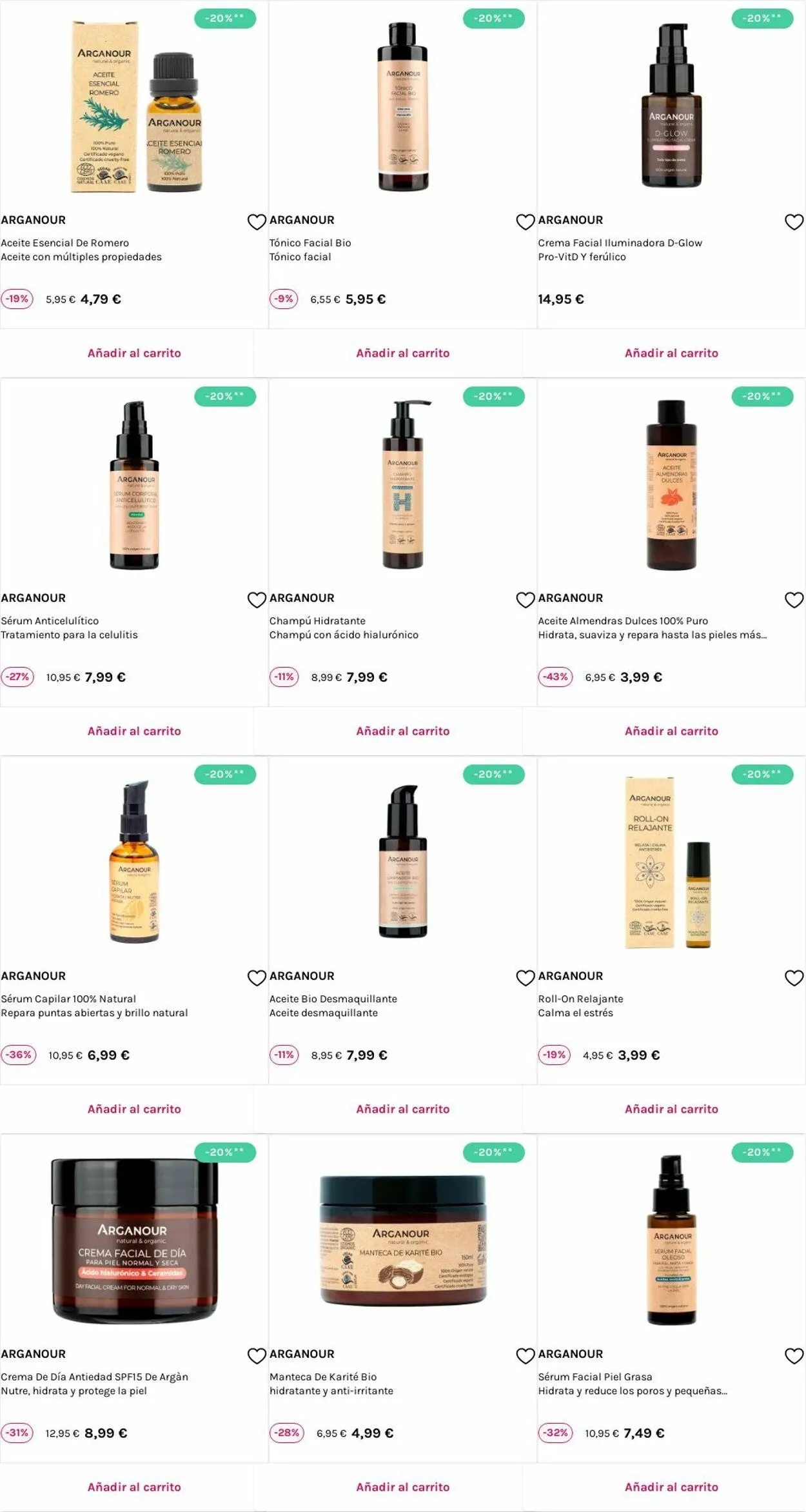The height and width of the screenshot is (1512, 806).
Task: Click heart icon for Tónico Facial Bio
Action: 526,222
